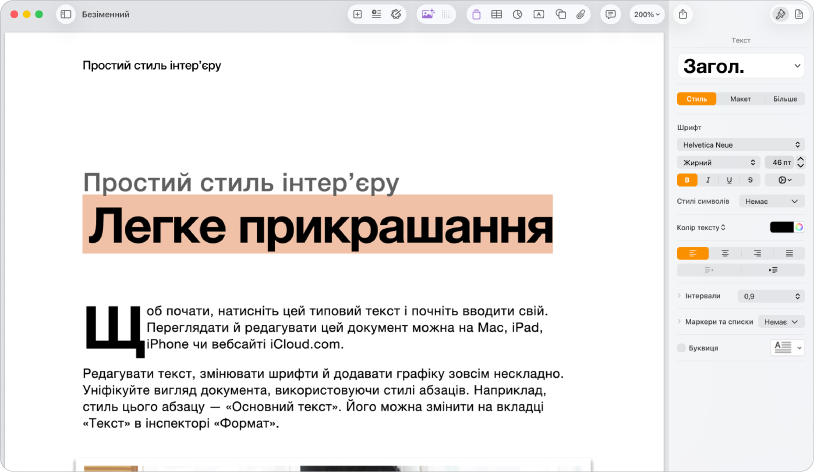Click the black text color swatch
814x473 pixels.
click(782, 227)
